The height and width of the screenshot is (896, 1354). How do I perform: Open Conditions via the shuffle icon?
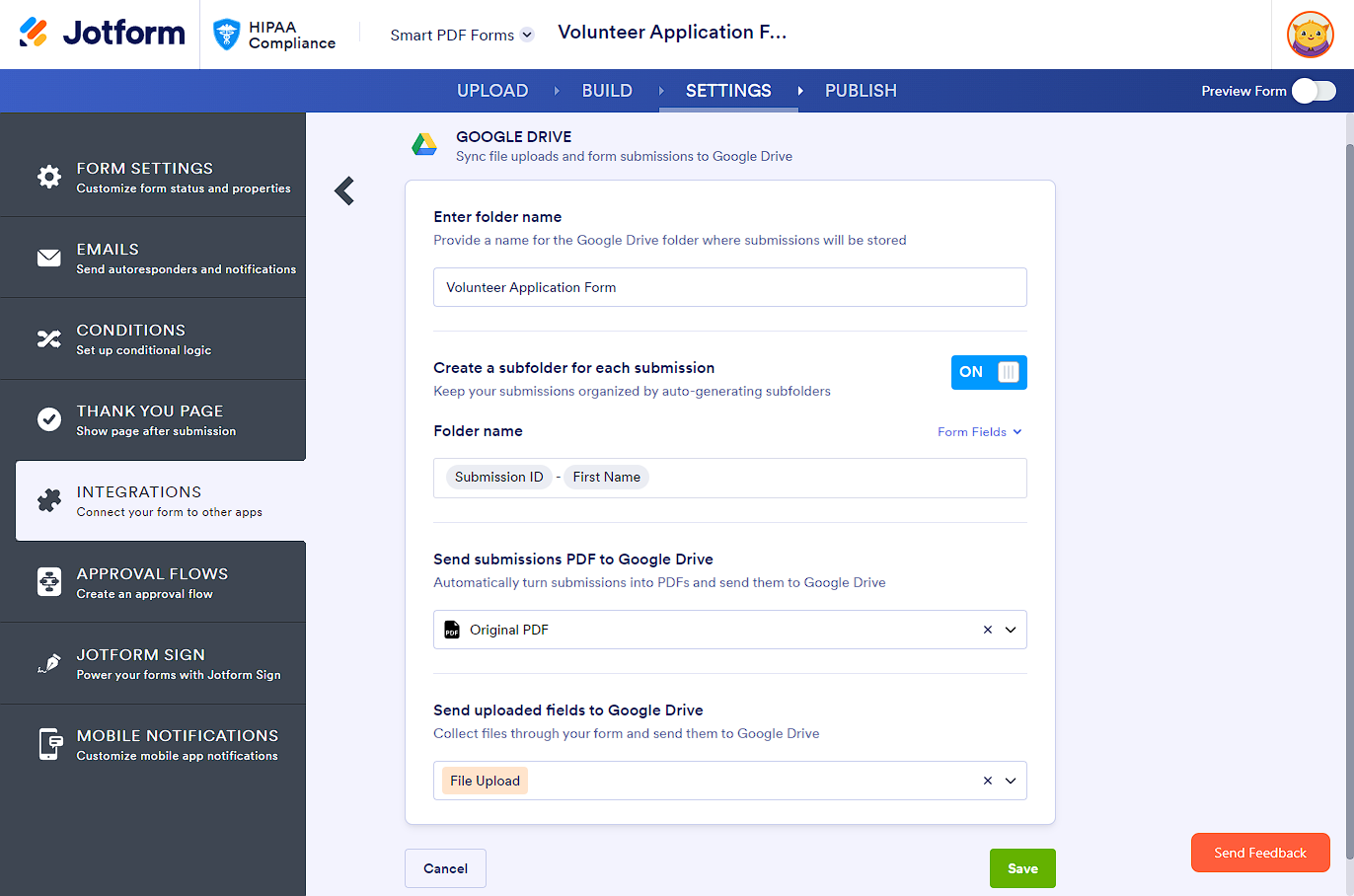[48, 338]
